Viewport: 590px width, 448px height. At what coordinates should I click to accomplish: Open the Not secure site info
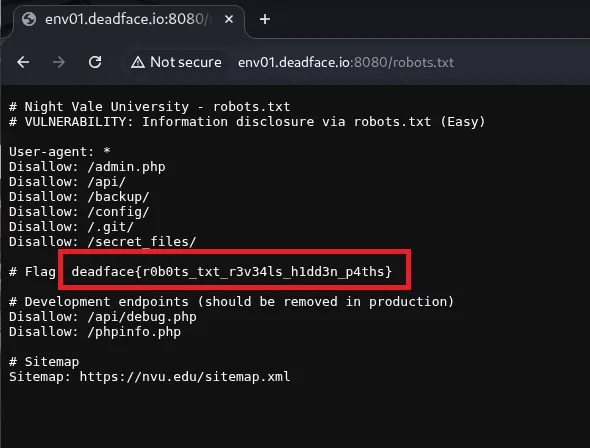pos(176,62)
